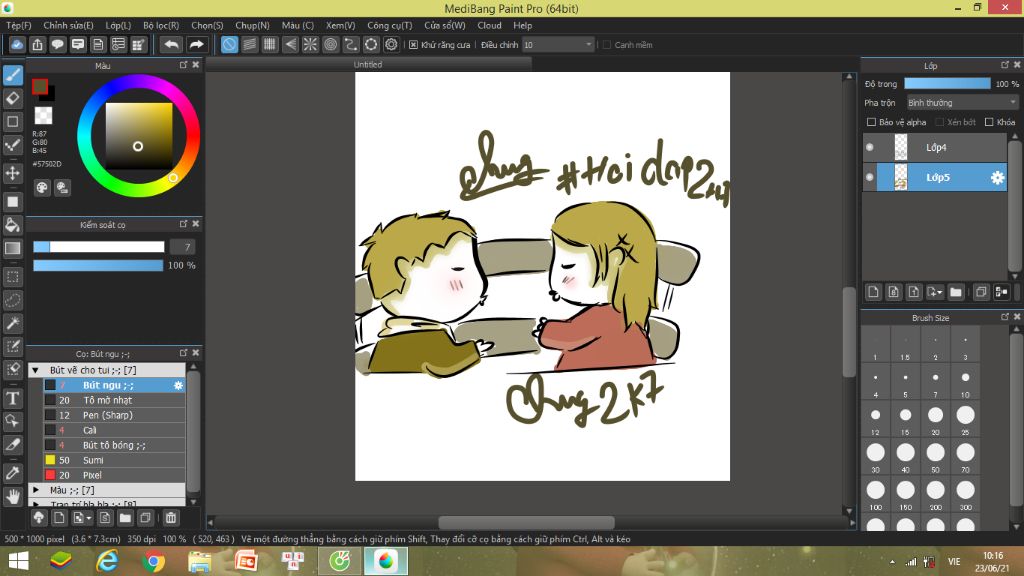This screenshot has width=1024, height=576.
Task: Open Google Chrome from taskbar
Action: pos(153,562)
